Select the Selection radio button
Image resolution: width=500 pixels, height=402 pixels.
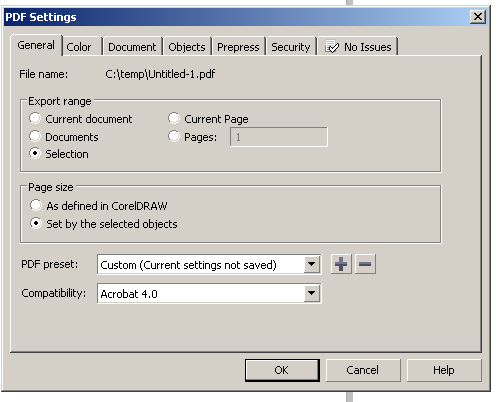tap(35, 153)
